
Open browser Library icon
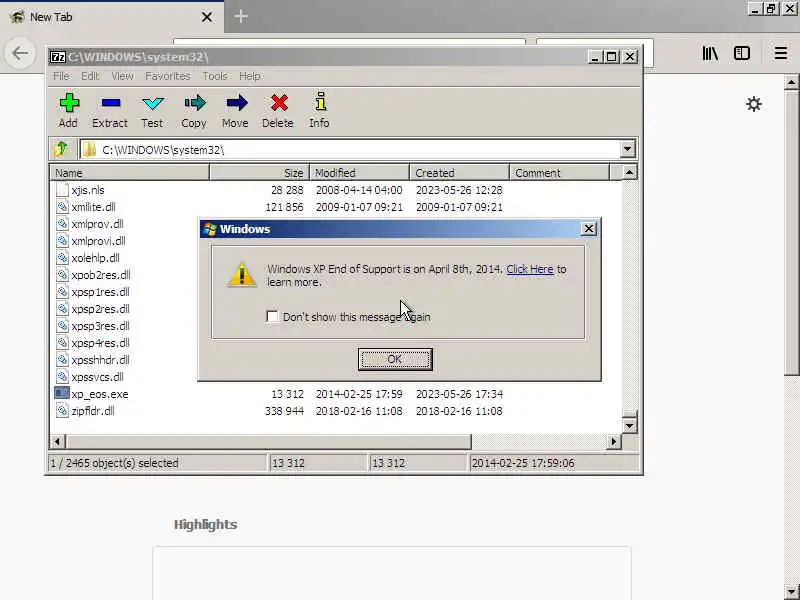[x=710, y=53]
